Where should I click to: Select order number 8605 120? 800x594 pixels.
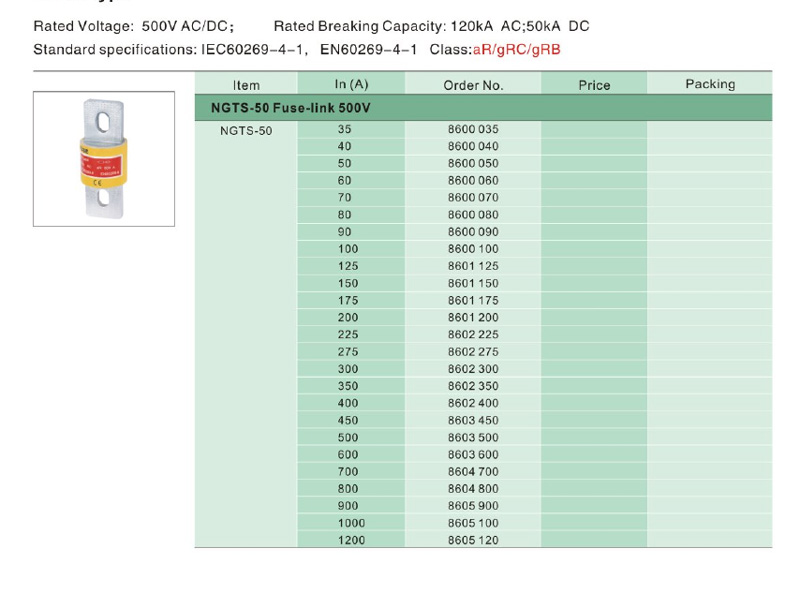click(473, 540)
